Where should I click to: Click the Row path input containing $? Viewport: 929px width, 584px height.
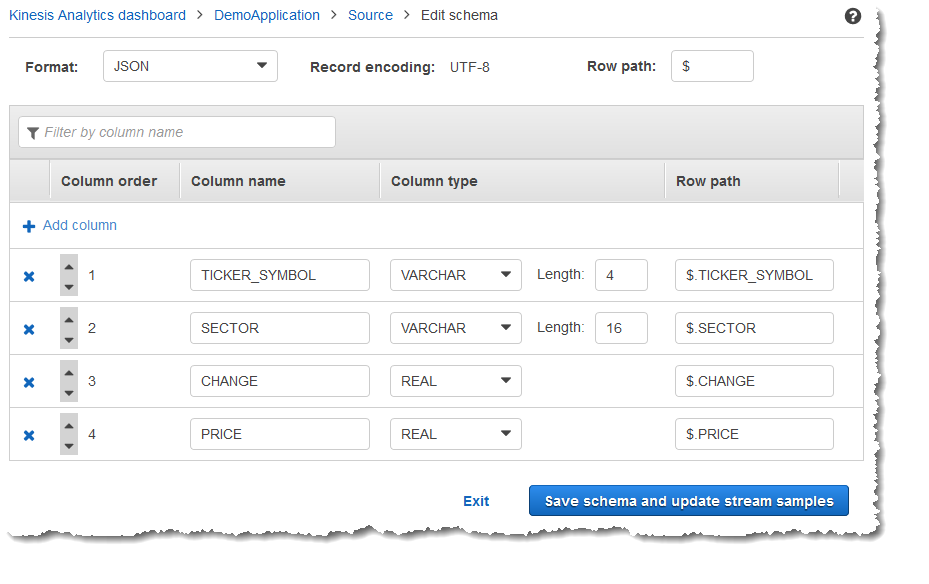click(x=712, y=66)
